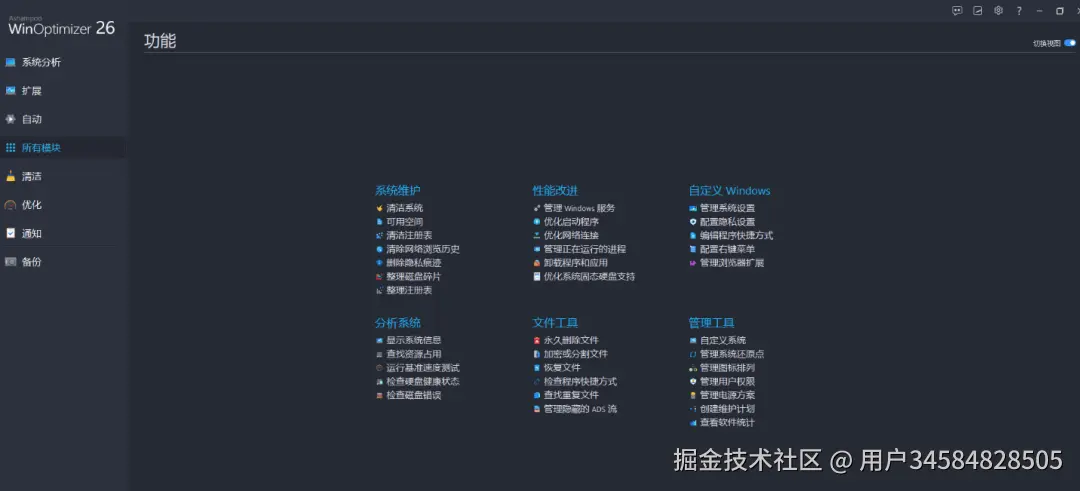Click the 自定义 Windows category heading
Viewport: 1080px width, 491px height.
pos(729,191)
